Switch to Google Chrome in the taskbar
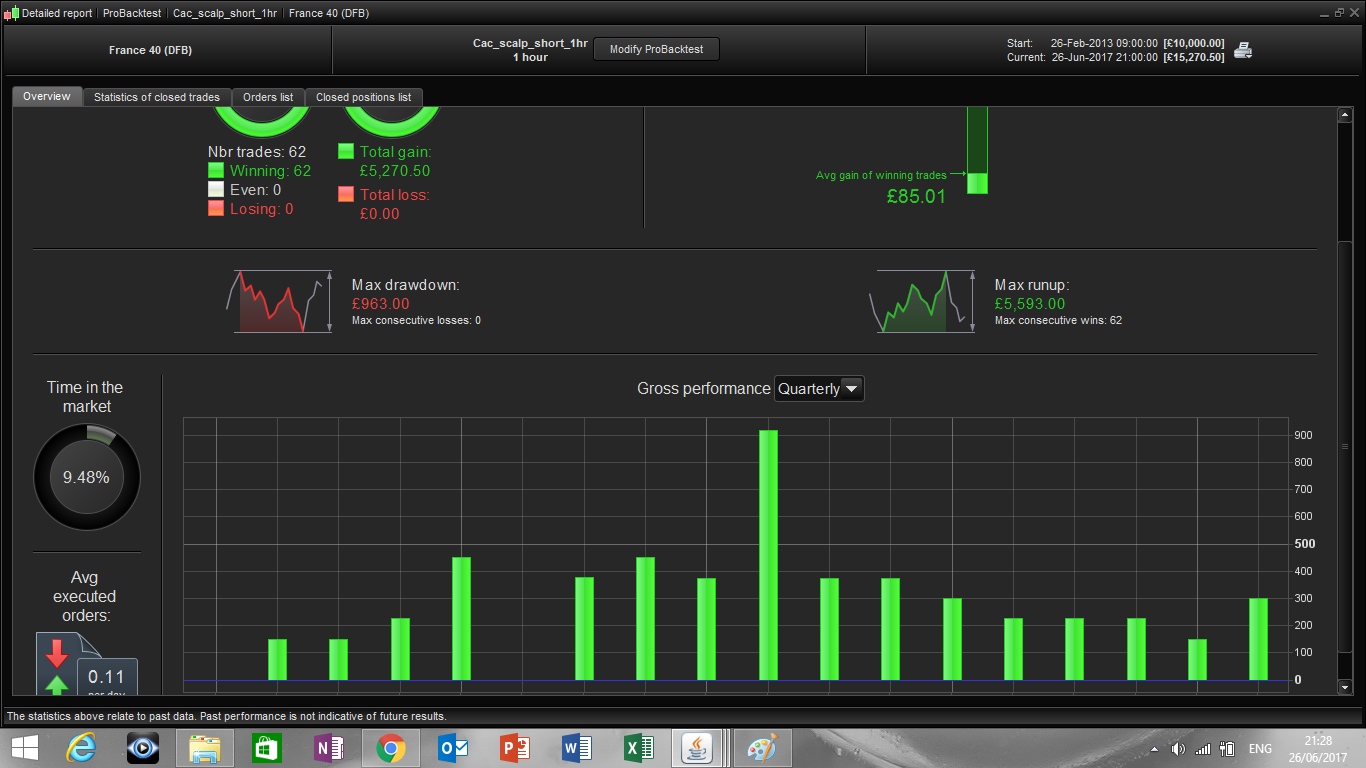 [390, 748]
